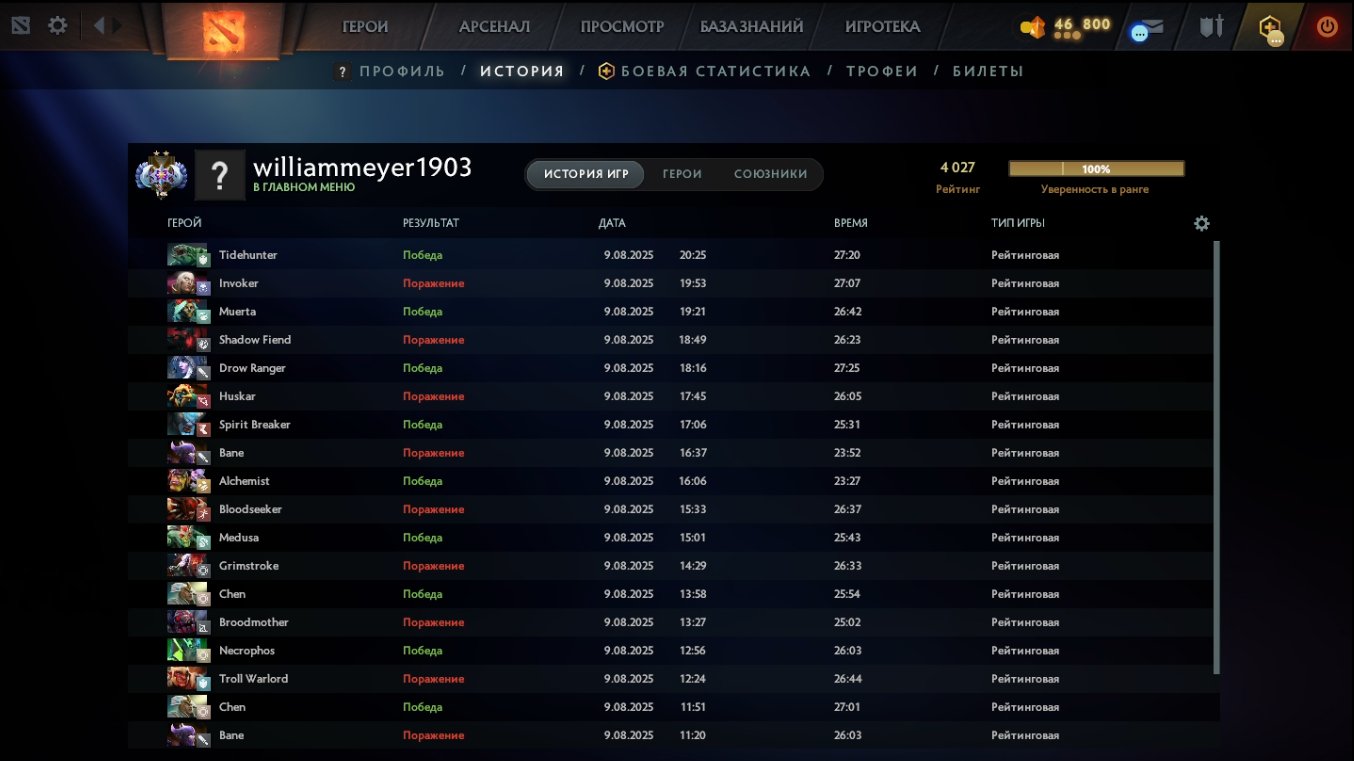Click the Broodmother hero portrait
Image resolution: width=1354 pixels, height=761 pixels.
pos(187,622)
